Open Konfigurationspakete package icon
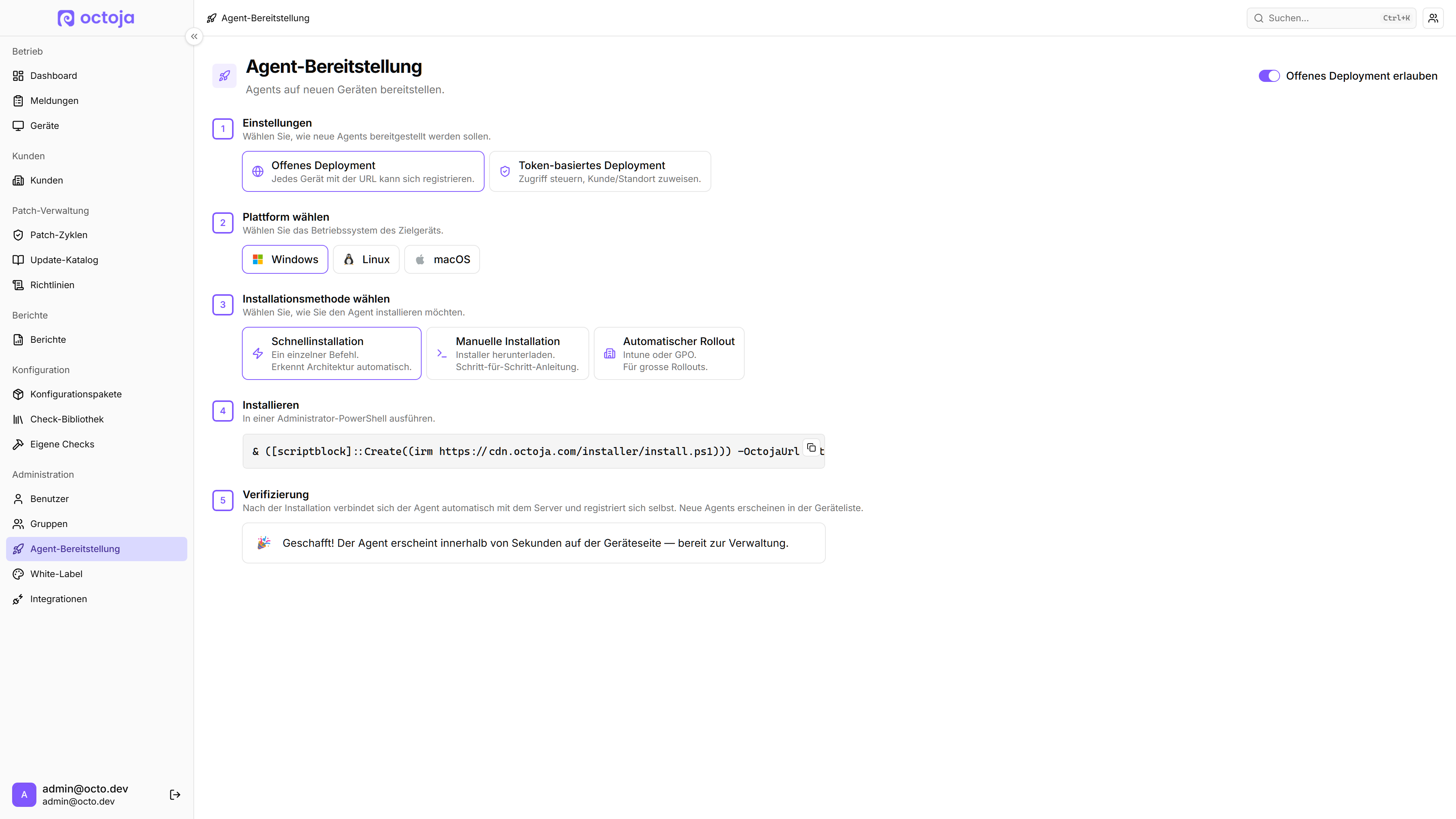This screenshot has height=819, width=1456. [x=18, y=394]
